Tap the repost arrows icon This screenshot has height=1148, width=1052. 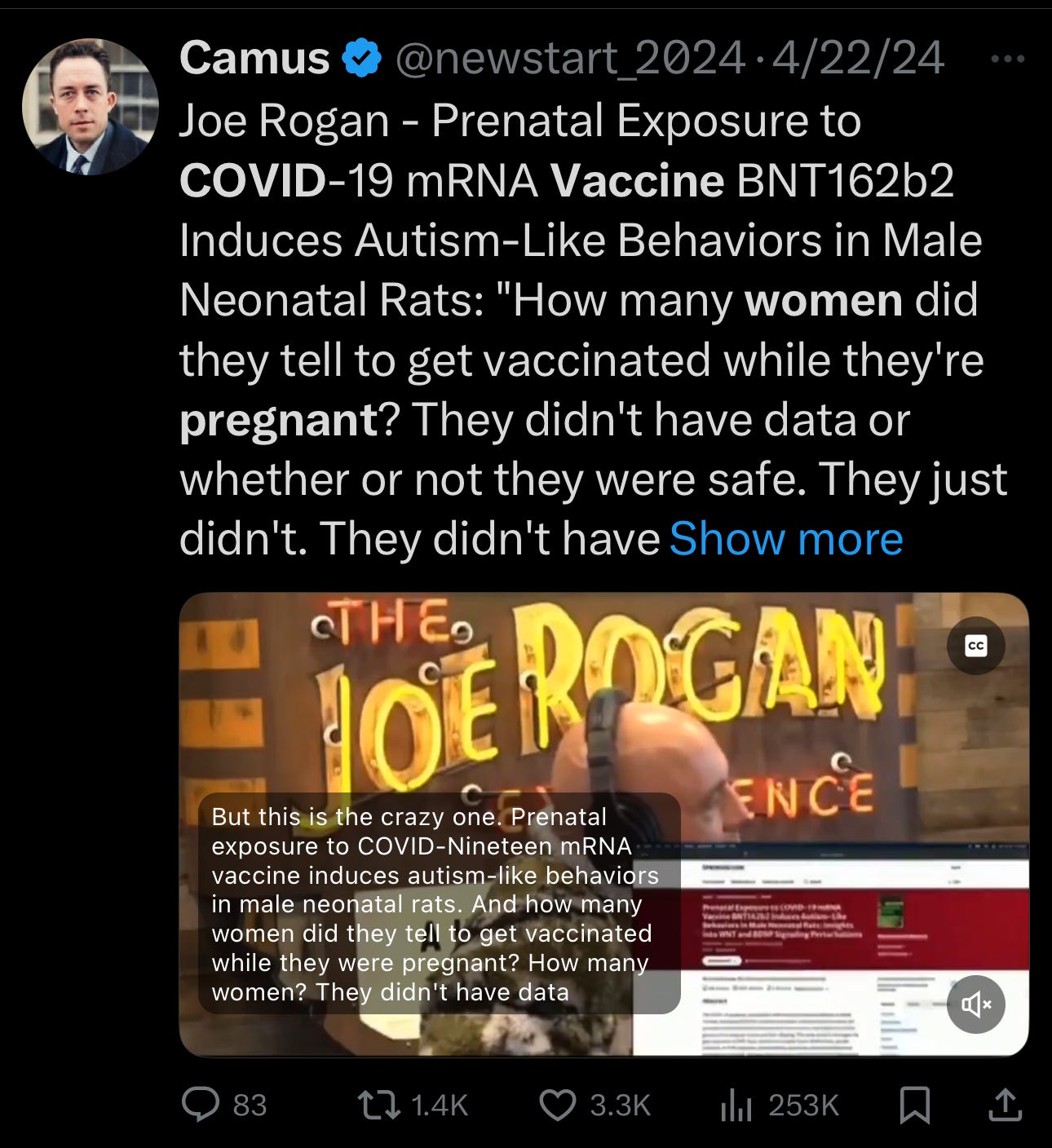coord(379,1105)
